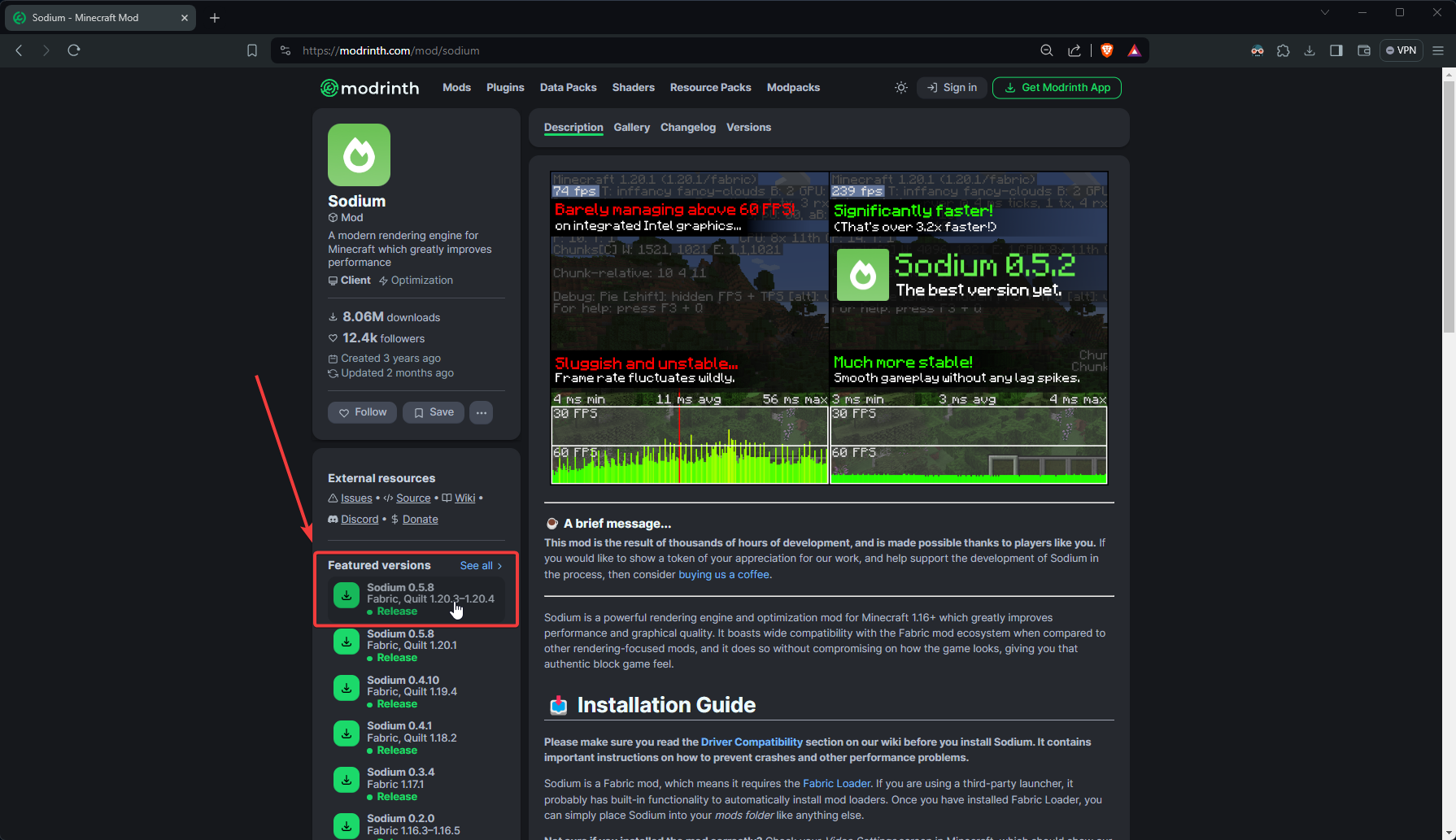1456x840 pixels.
Task: Download Sodium 0.5.8 for 1.20.3–1.20.4
Action: (347, 595)
